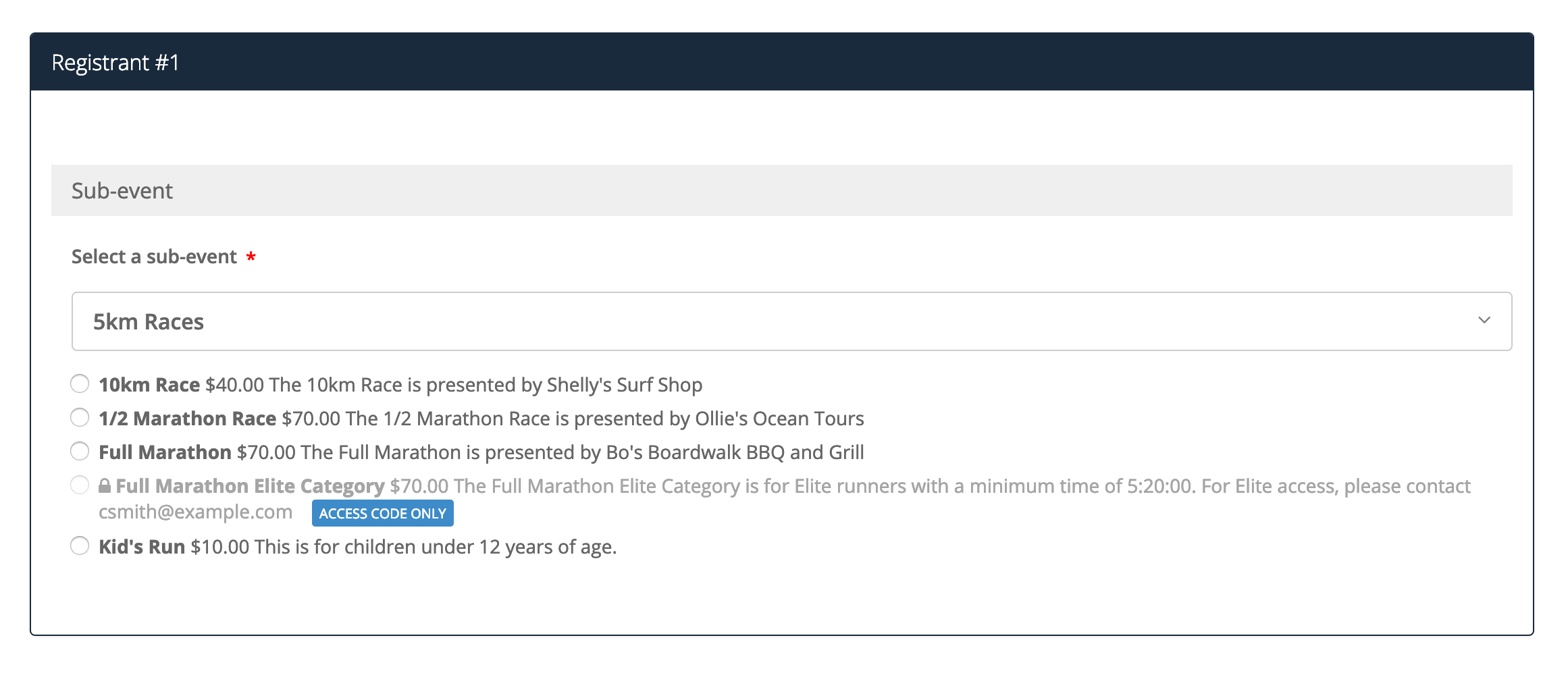The height and width of the screenshot is (694, 1568).
Task: Click the lock icon beside Elite Category
Action: (x=105, y=486)
